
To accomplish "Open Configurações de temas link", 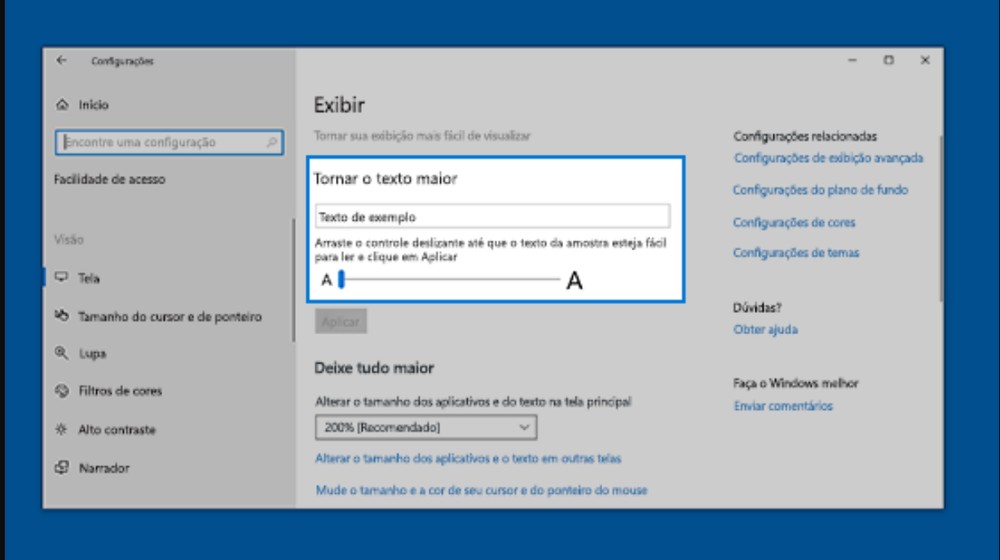I will click(x=796, y=253).
